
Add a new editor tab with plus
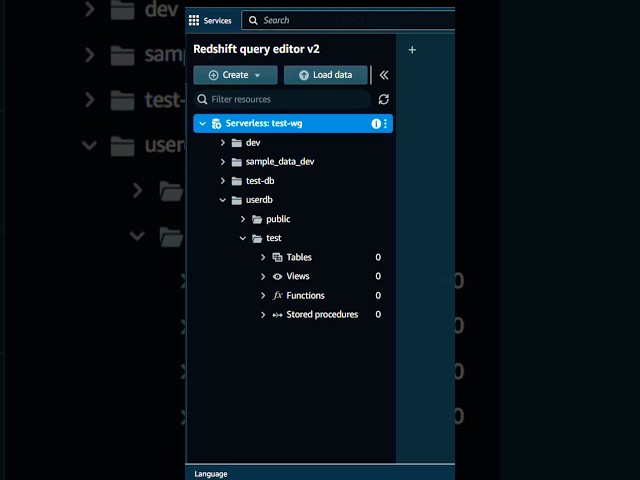pos(412,50)
